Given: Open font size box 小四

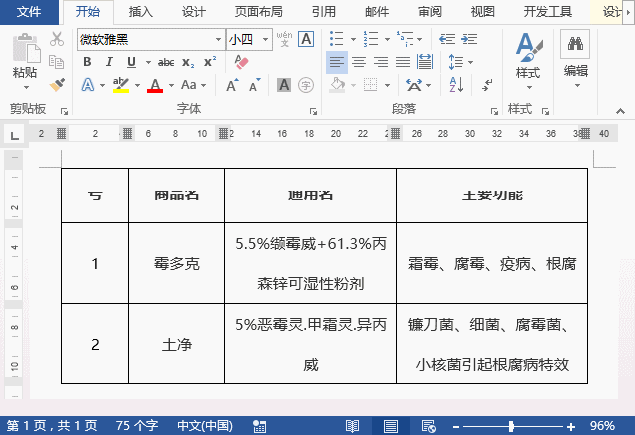Looking at the screenshot, I should click(x=249, y=39).
